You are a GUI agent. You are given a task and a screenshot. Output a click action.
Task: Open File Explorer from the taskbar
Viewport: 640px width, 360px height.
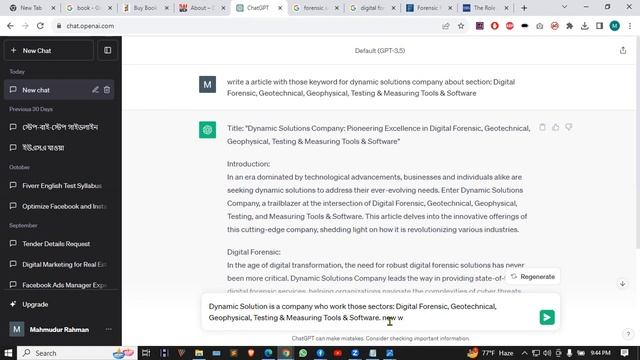[199, 353]
